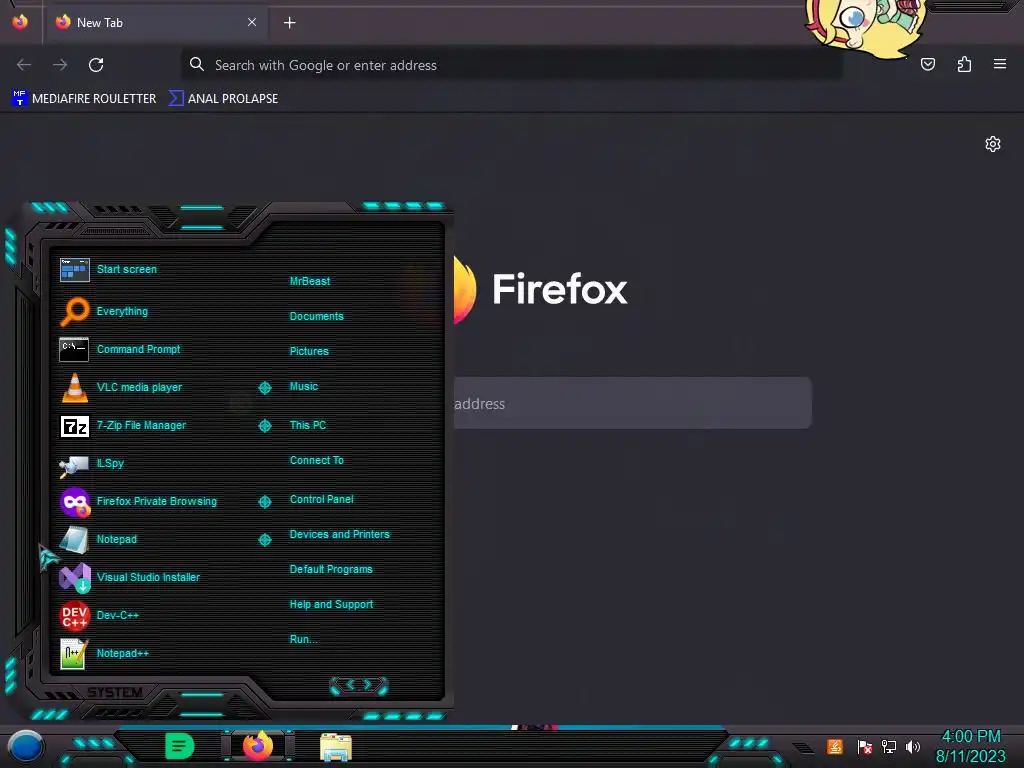Viewport: 1024px width, 768px height.
Task: Expand Firefox Private Browsing jump list
Action: click(264, 502)
